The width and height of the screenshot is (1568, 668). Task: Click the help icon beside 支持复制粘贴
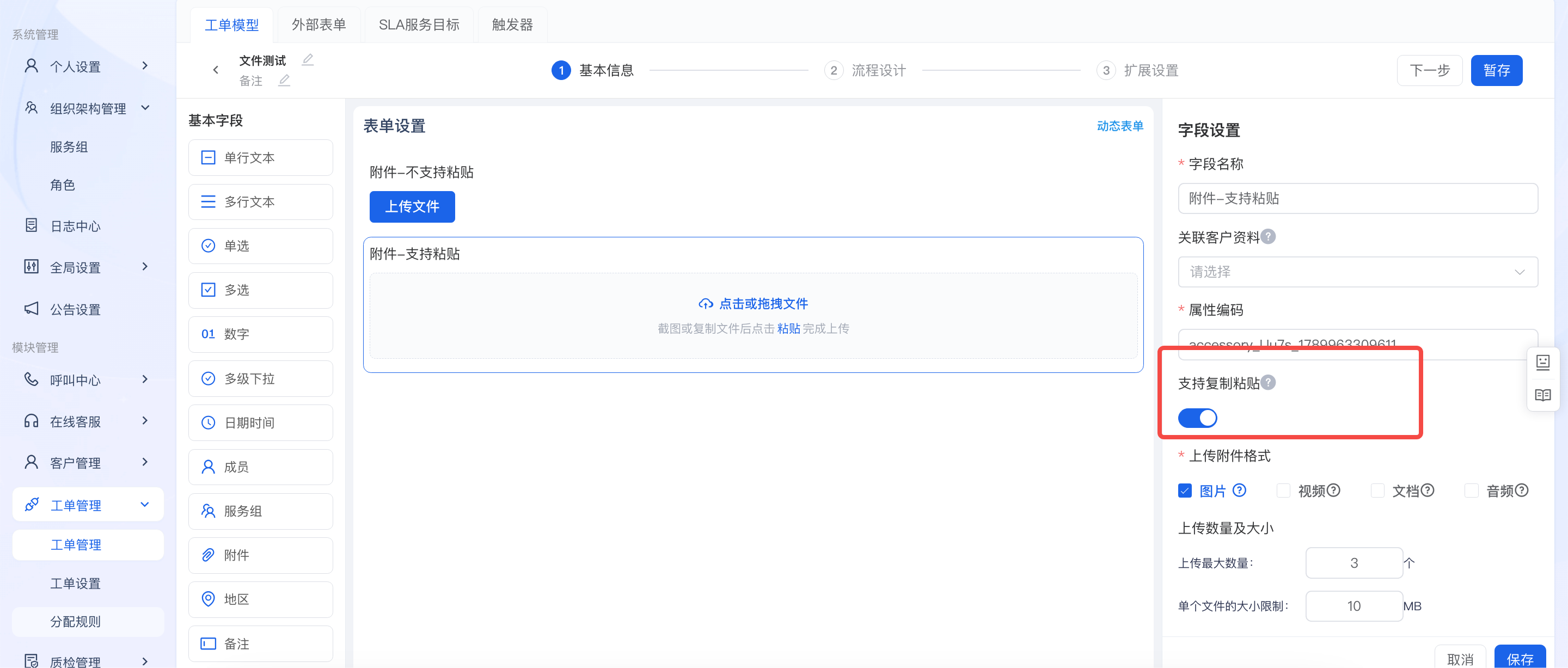click(1269, 382)
